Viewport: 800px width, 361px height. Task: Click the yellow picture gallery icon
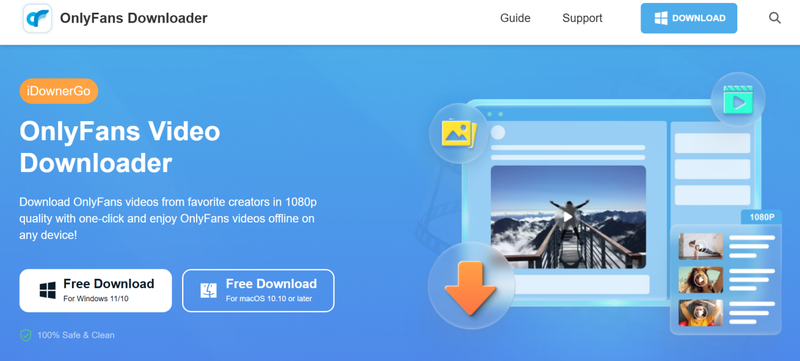tap(459, 133)
